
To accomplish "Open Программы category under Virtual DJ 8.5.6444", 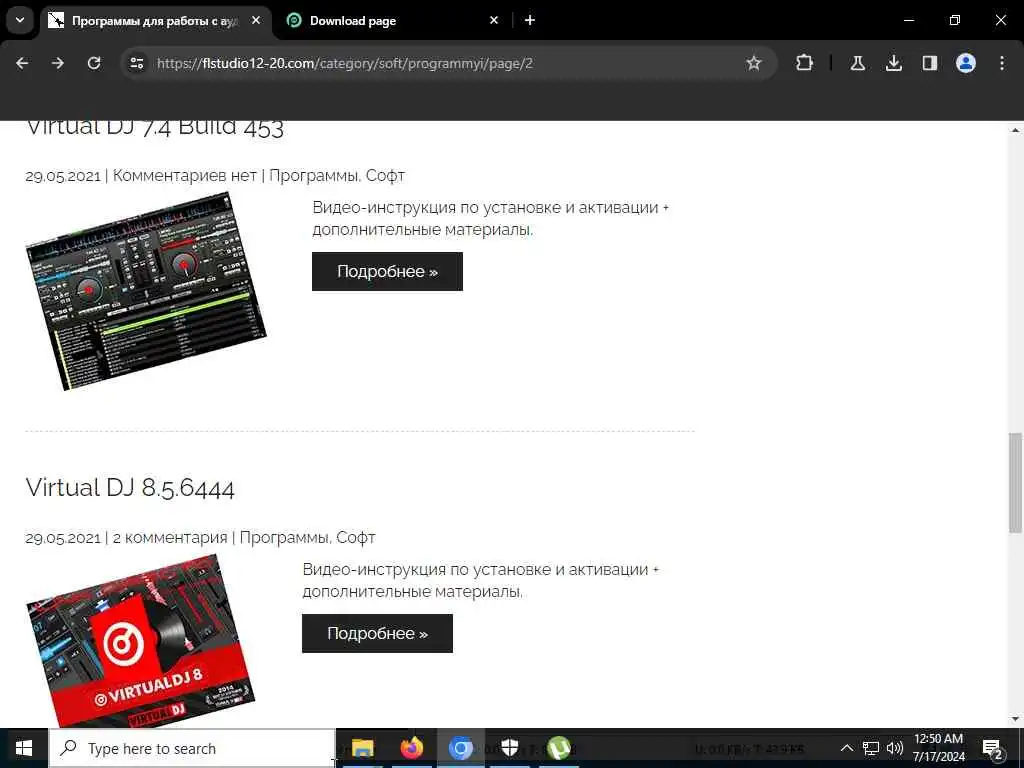I will tap(283, 537).
